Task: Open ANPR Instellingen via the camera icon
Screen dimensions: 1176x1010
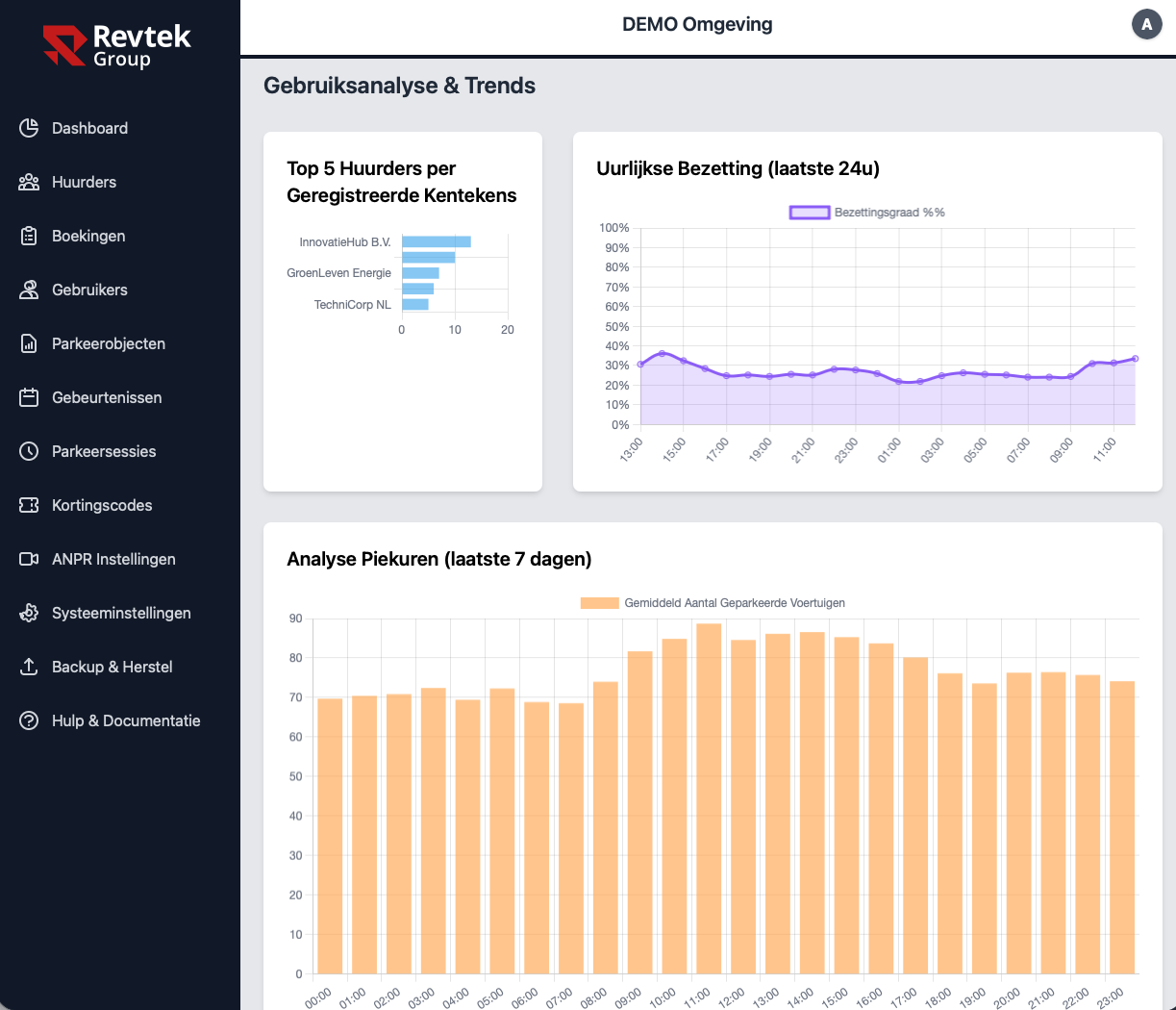Action: [27, 559]
